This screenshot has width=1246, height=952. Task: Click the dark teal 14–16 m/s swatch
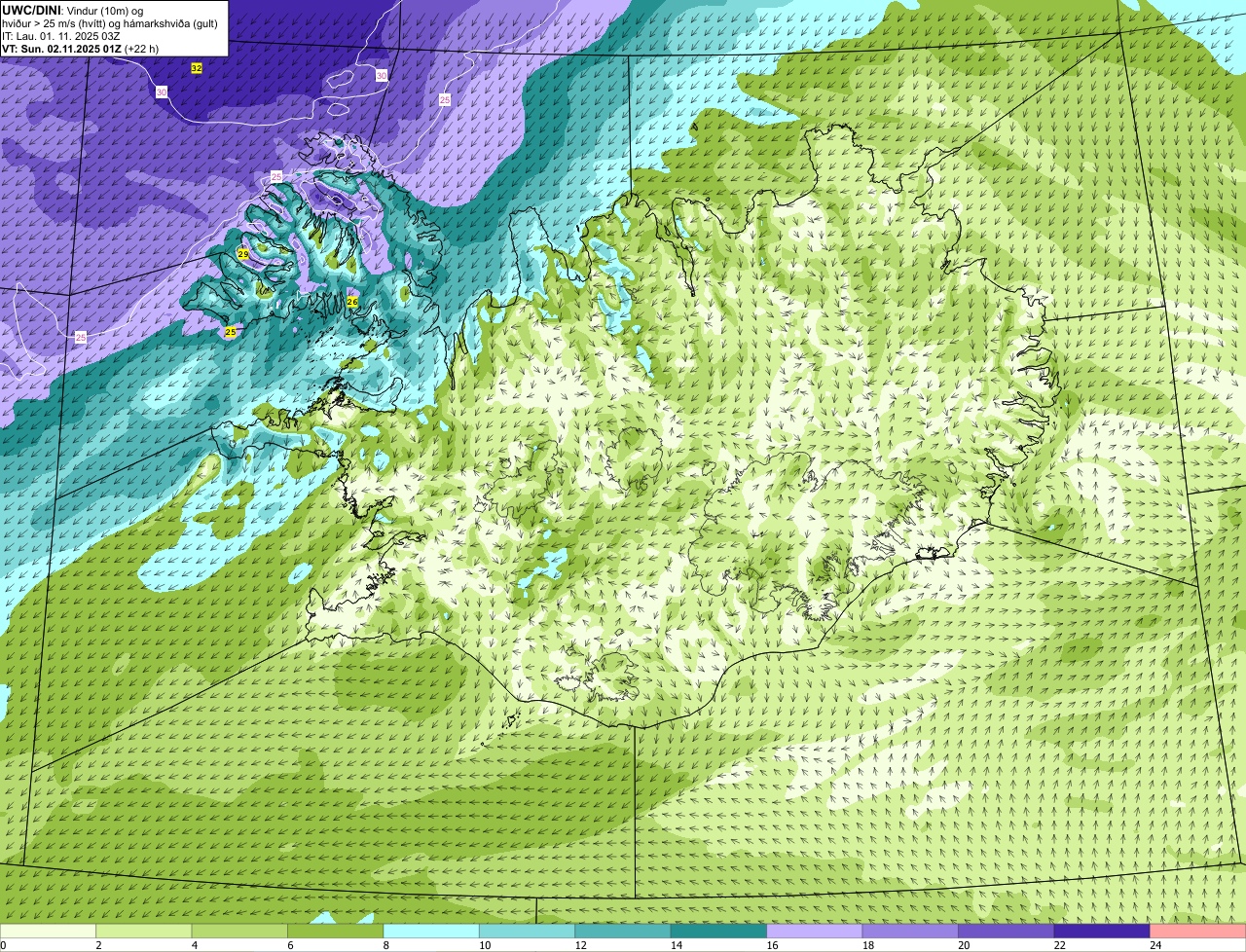pos(719,931)
